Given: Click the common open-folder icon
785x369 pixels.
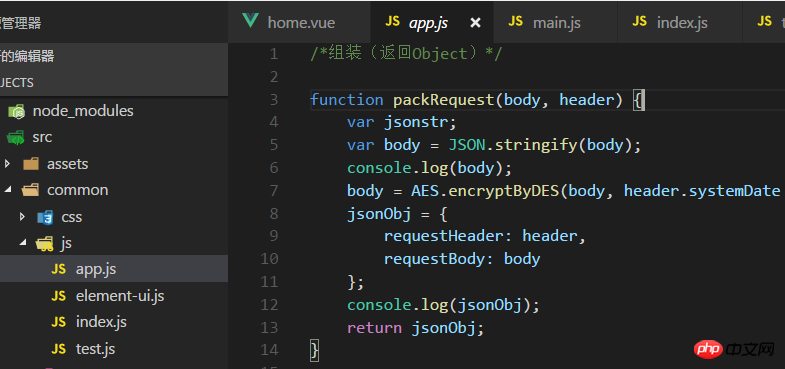Looking at the screenshot, I should (31, 190).
